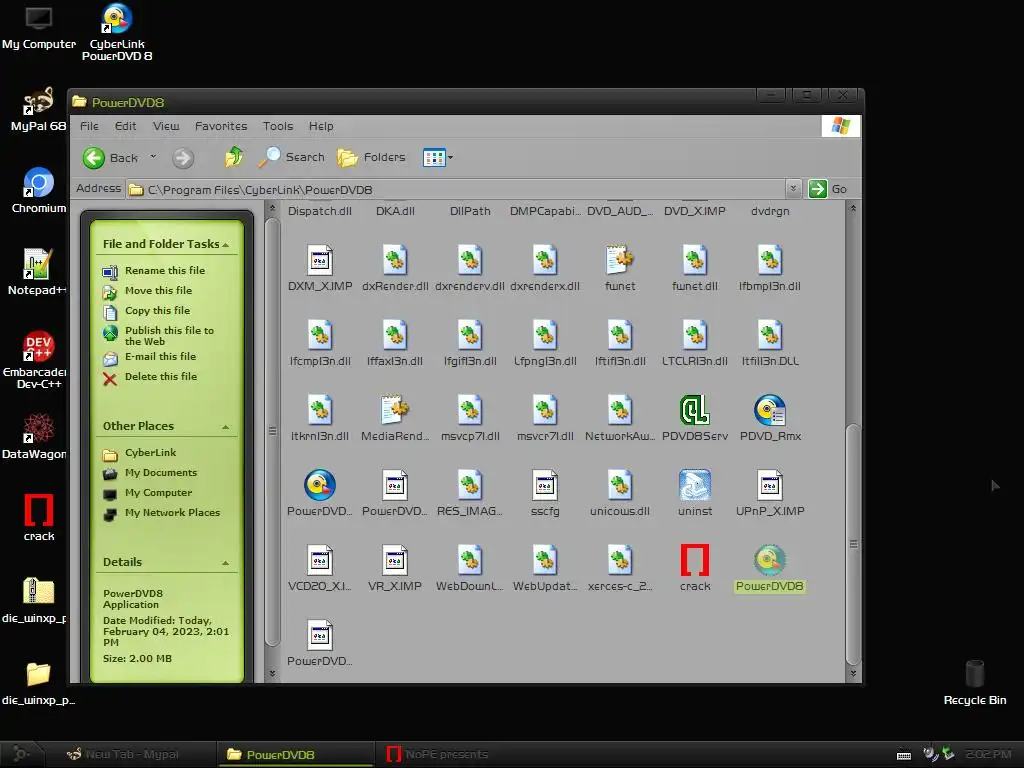
Task: Open the Edit menu
Action: coord(125,126)
